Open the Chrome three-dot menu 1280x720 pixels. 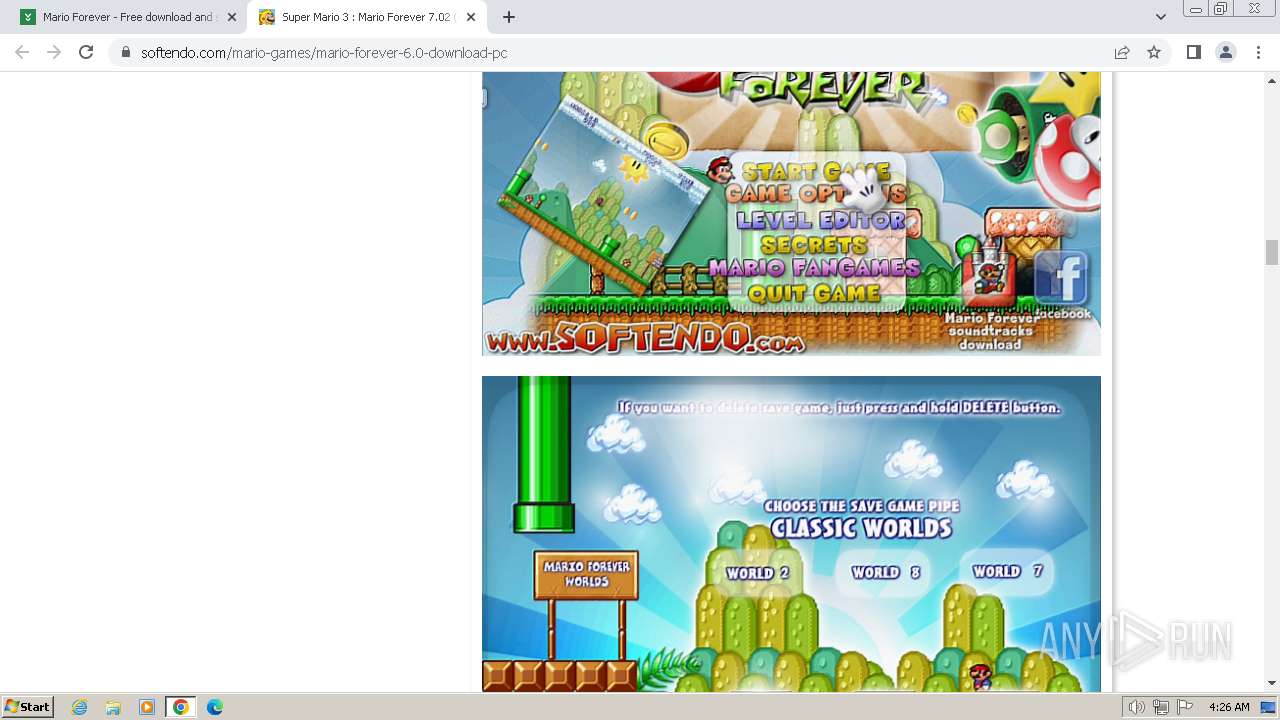pos(1259,52)
